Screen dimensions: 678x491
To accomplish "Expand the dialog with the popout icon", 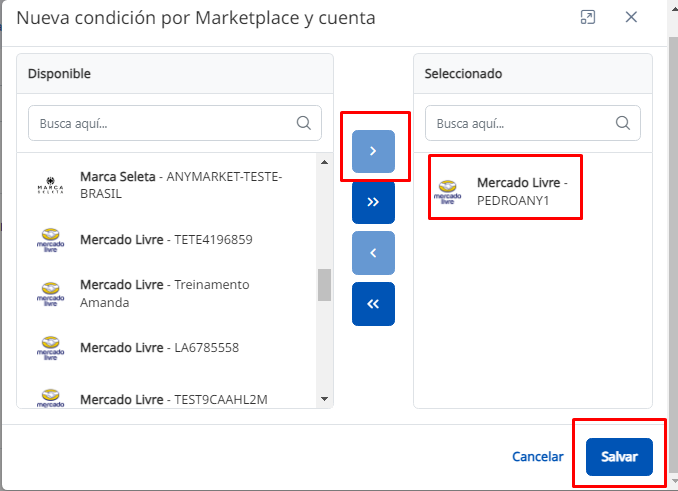I will coord(588,17).
